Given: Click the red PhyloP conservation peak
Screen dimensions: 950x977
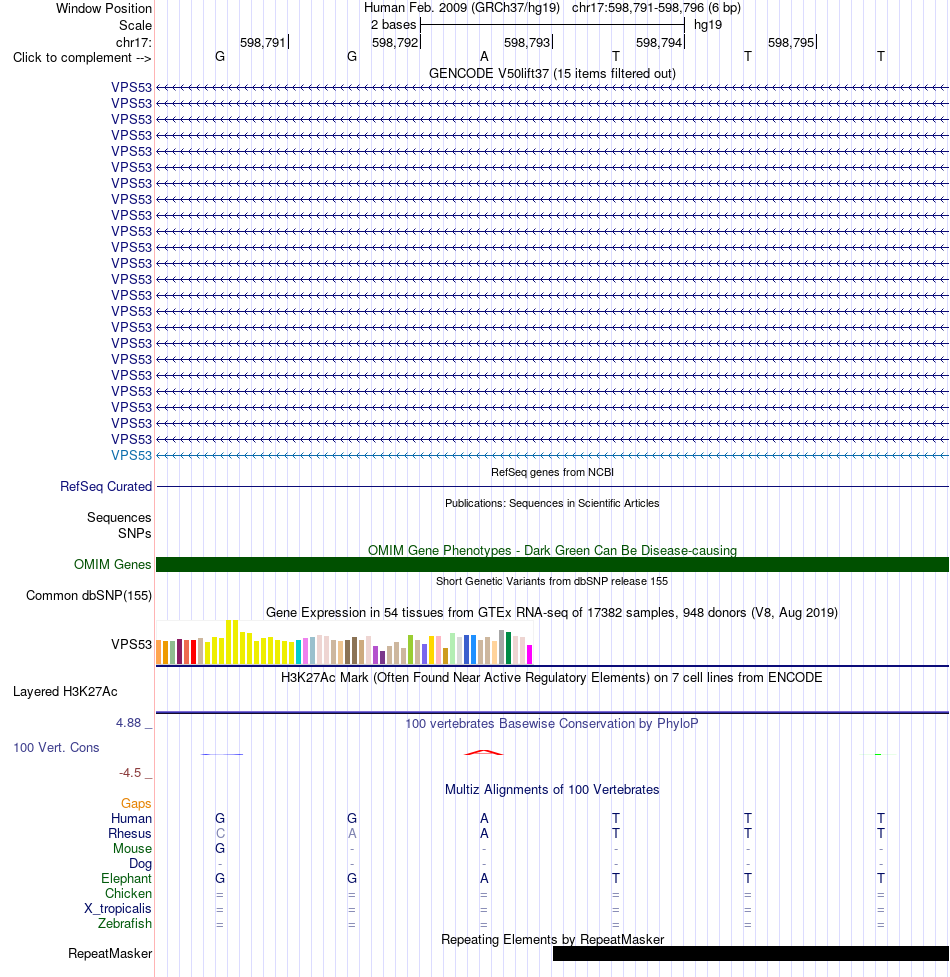Looking at the screenshot, I should click(484, 753).
